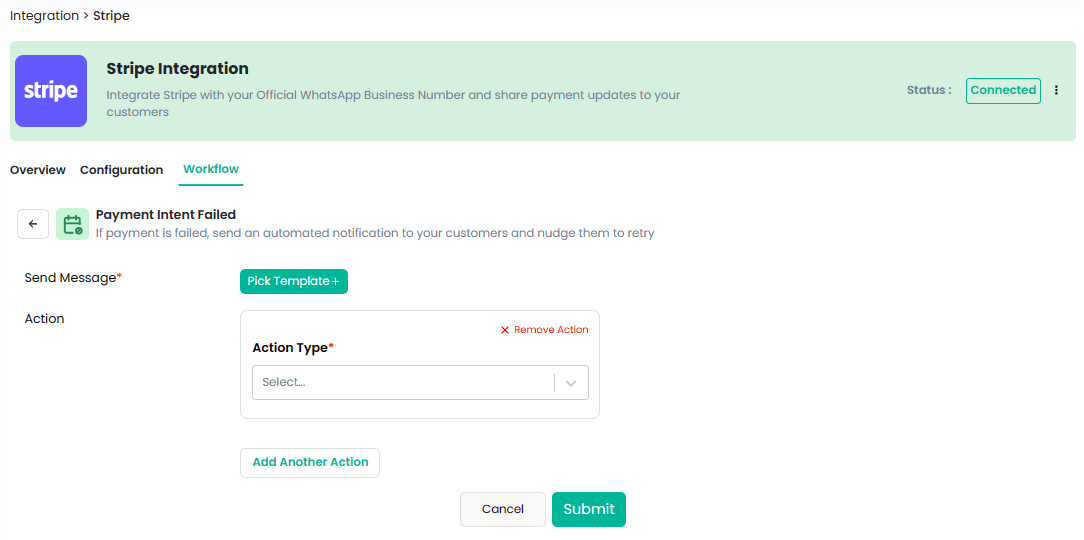
Task: Go back using the left arrow button
Action: coord(33,224)
